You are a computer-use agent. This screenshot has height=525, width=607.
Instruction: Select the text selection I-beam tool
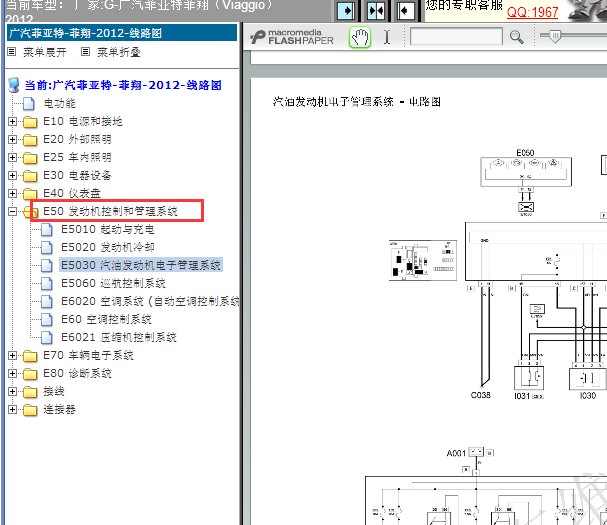tap(387, 38)
